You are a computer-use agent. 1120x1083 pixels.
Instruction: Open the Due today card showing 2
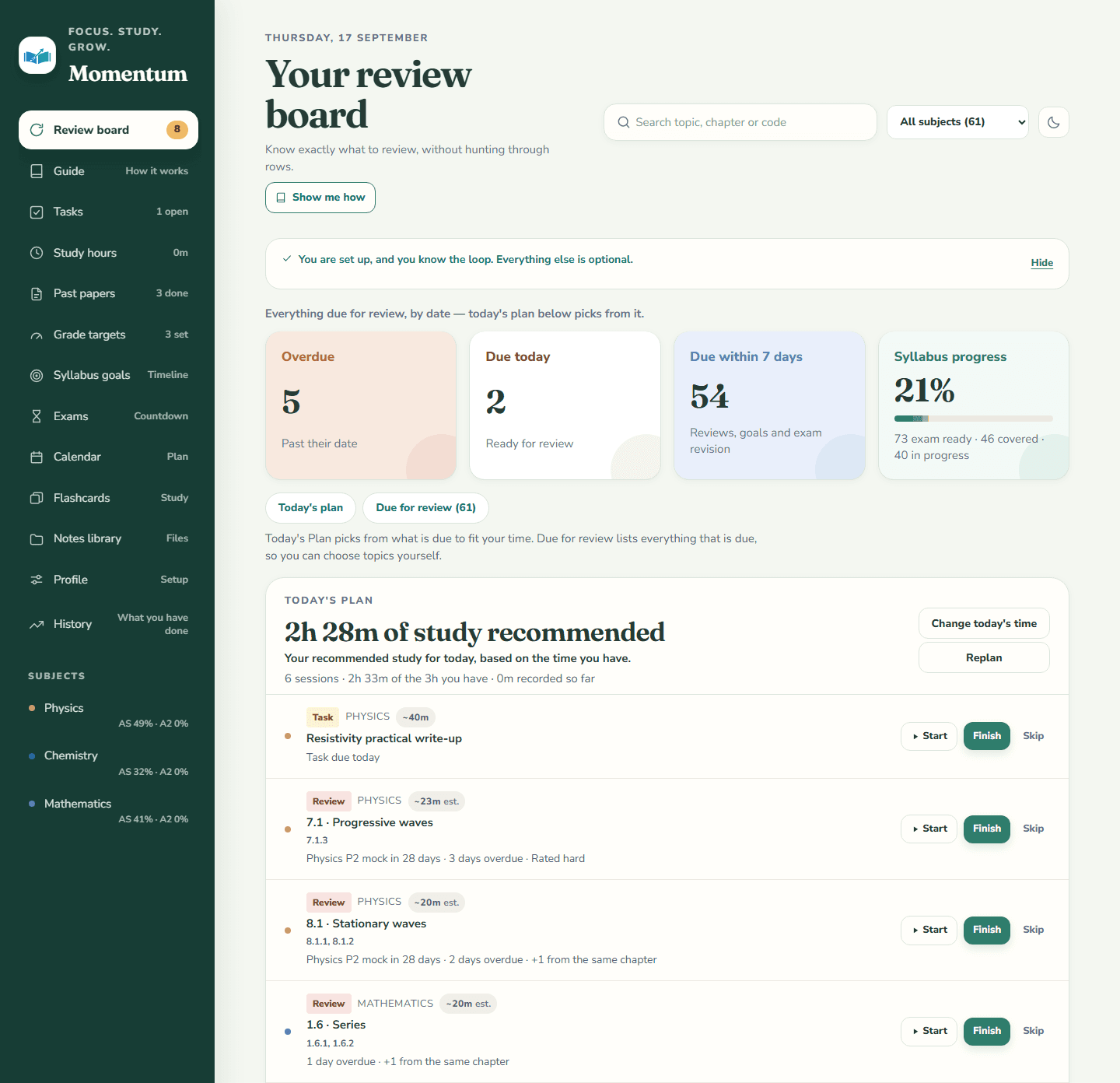tap(565, 406)
